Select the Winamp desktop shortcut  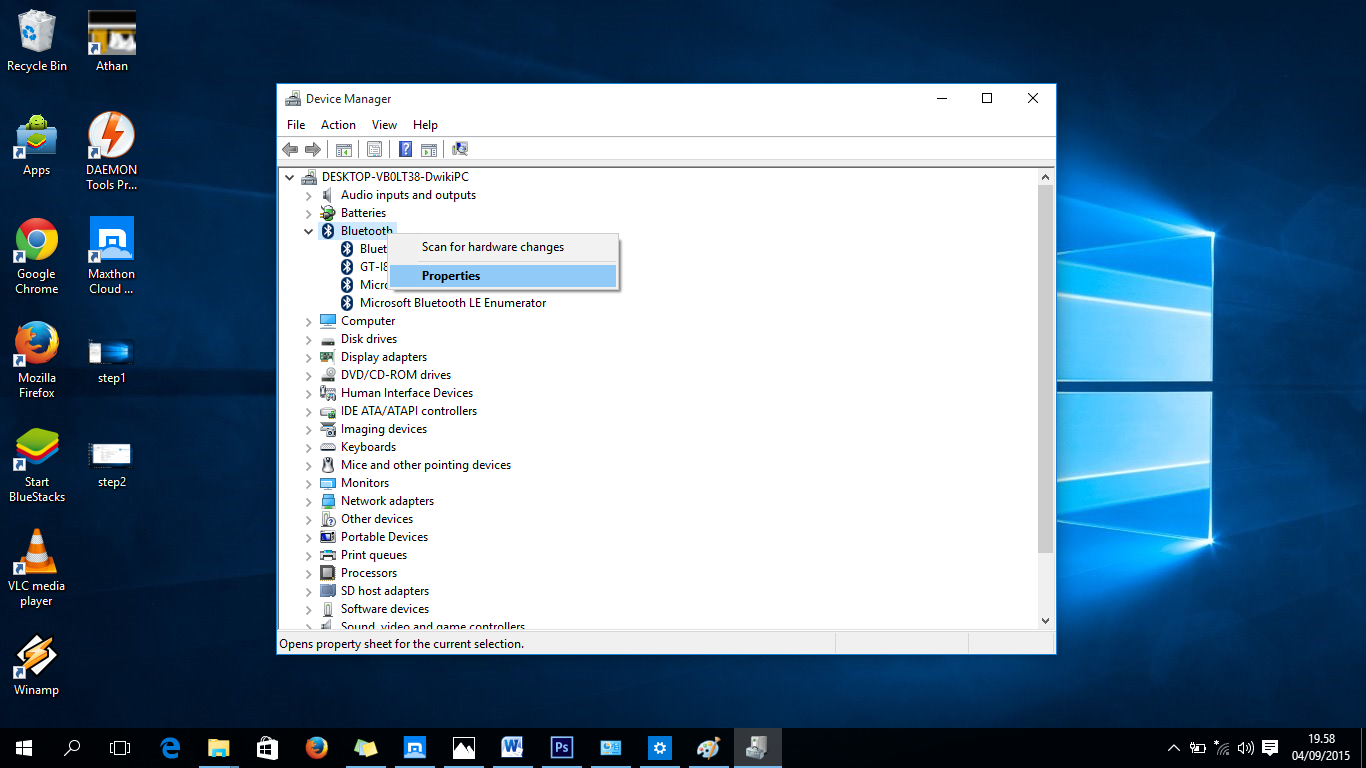(x=37, y=666)
